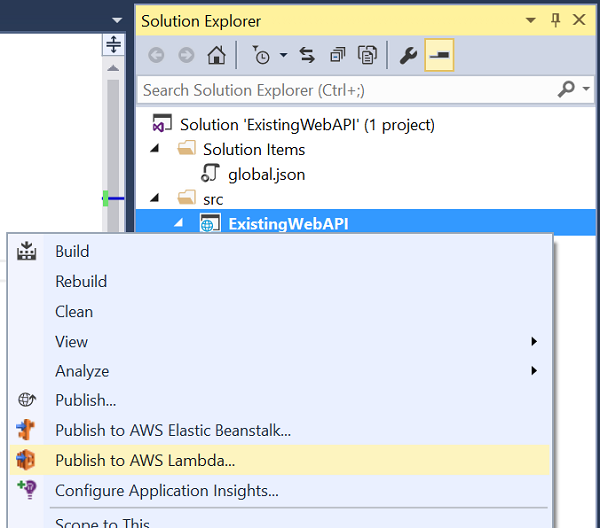This screenshot has width=600, height=528.
Task: Click the global.json file icon
Action: coord(210,173)
